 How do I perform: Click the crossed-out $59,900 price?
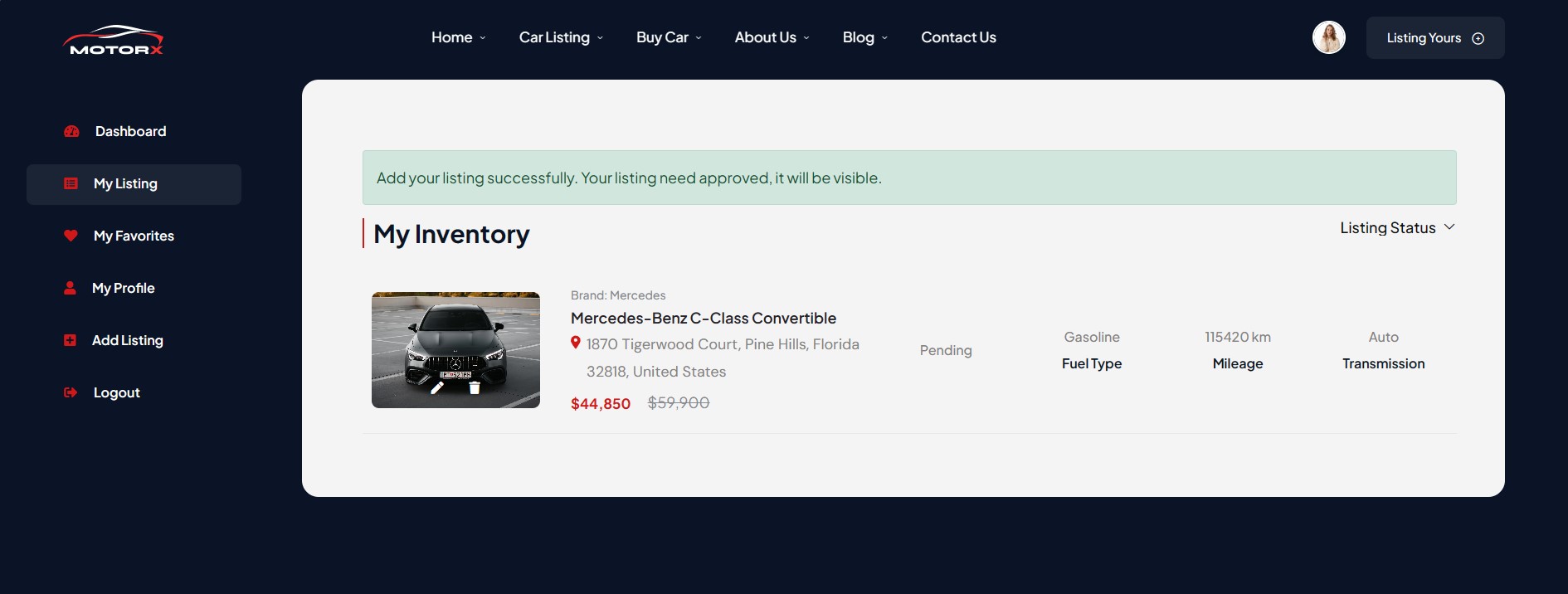[x=679, y=402]
